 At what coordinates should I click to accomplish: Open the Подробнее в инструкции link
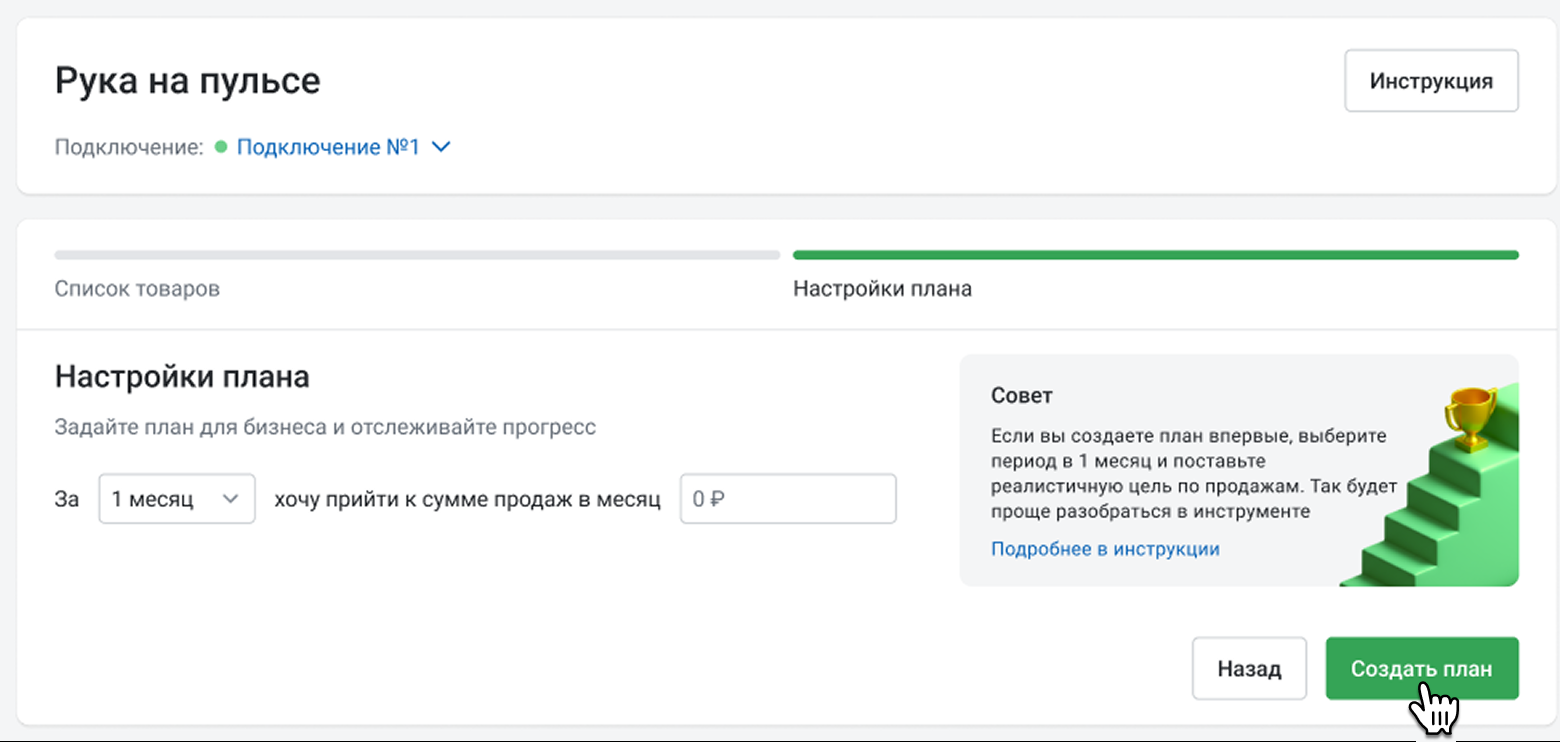click(x=1105, y=549)
